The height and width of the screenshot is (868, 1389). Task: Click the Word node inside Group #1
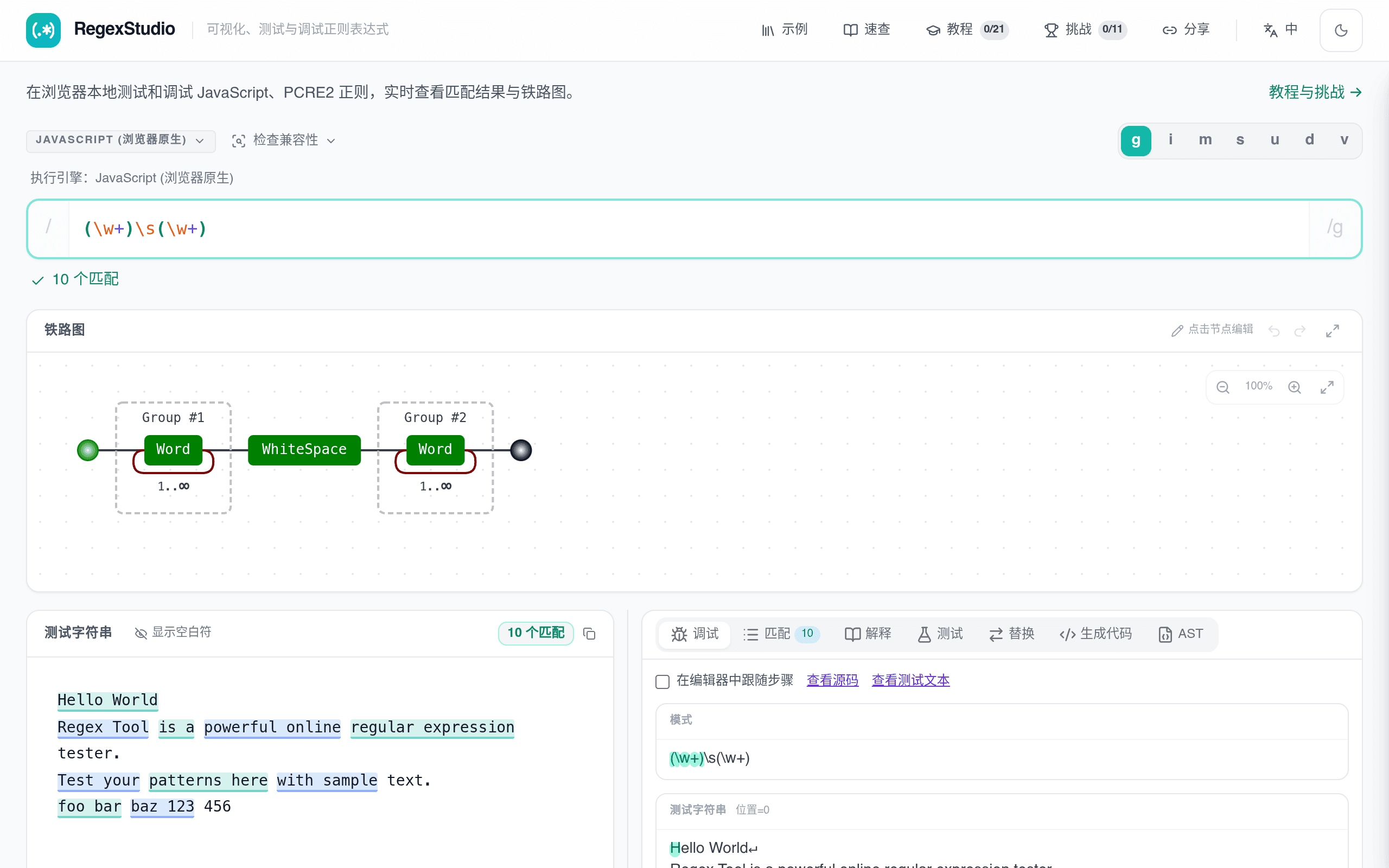(x=173, y=450)
